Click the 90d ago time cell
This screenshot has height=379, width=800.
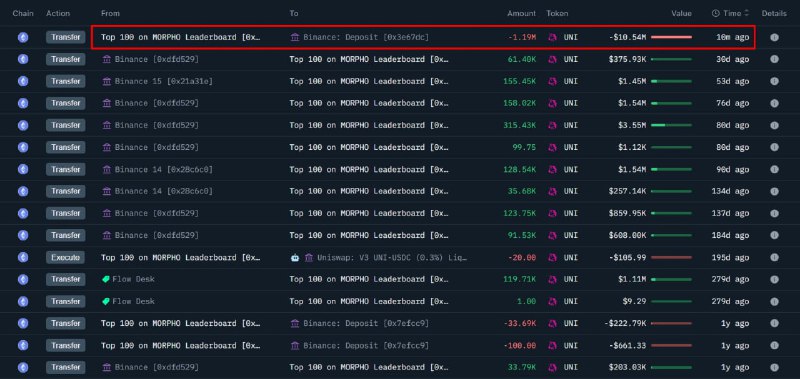[732, 169]
